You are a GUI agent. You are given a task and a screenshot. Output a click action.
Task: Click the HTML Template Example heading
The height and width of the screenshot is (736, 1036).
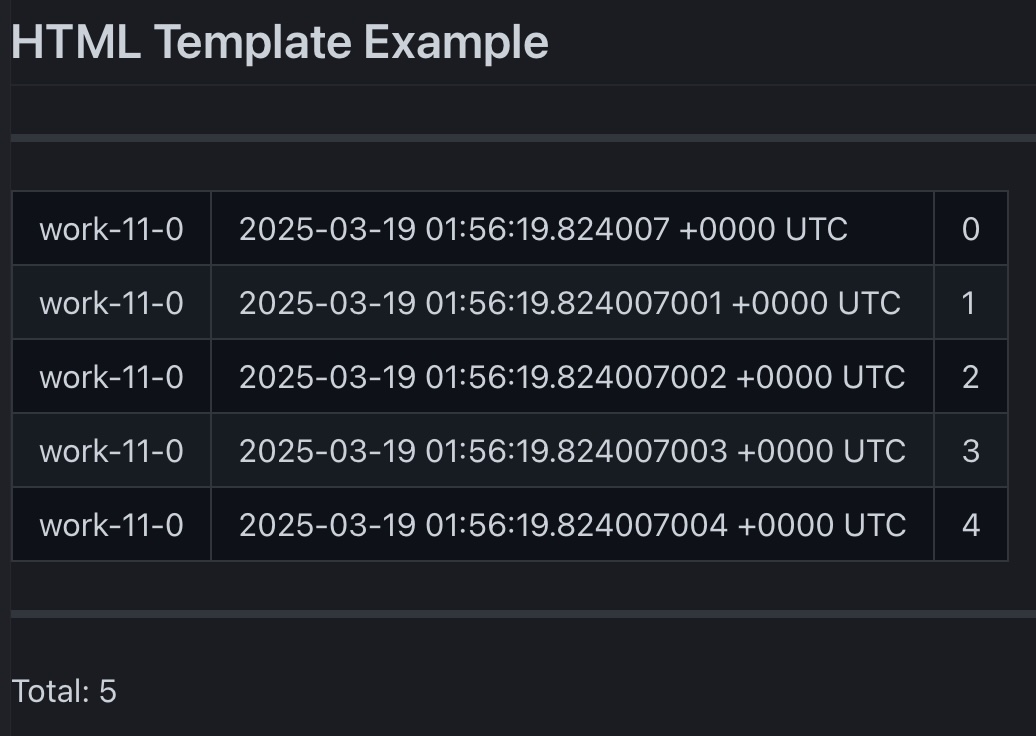(x=279, y=43)
